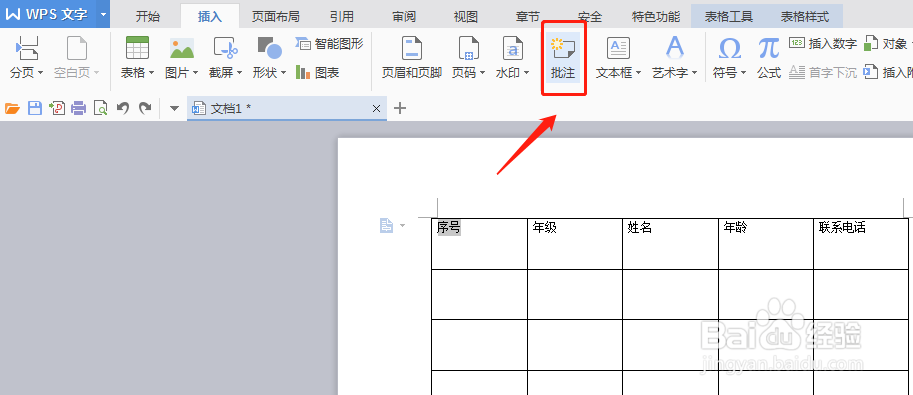
Task: Expand the 图片 dropdown arrow
Action: click(x=196, y=73)
